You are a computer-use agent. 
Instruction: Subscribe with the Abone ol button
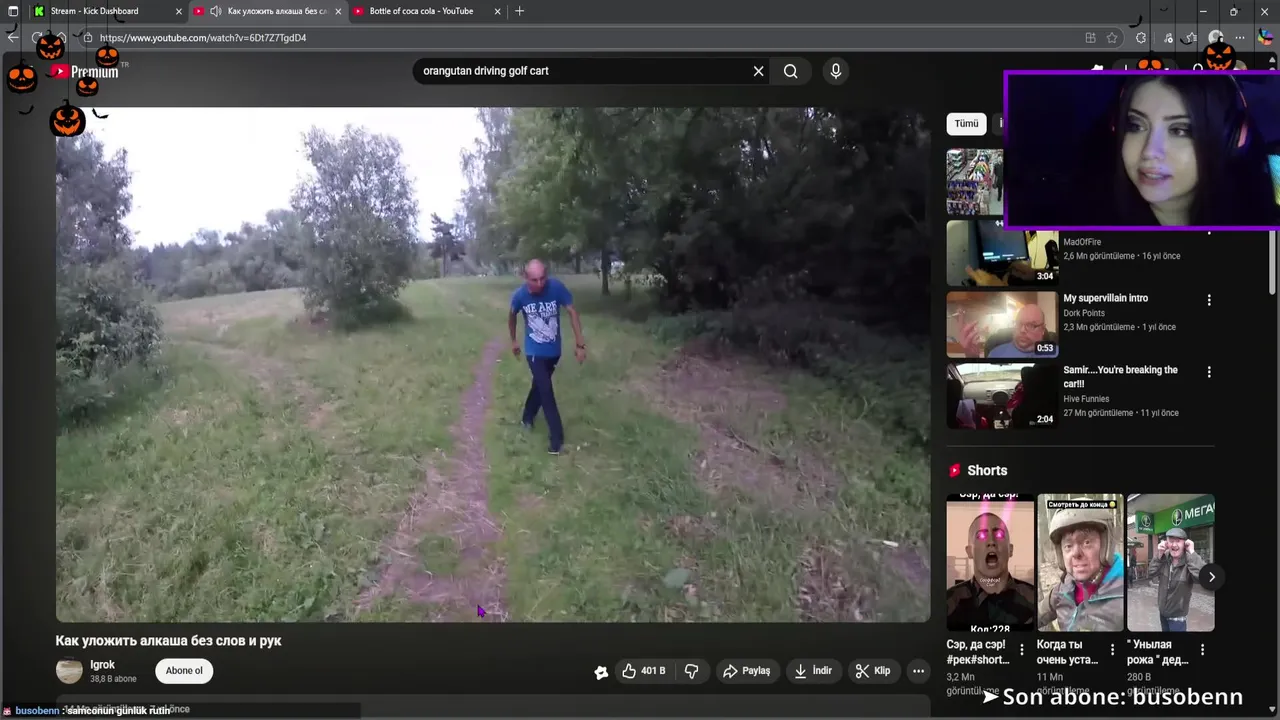pos(184,671)
